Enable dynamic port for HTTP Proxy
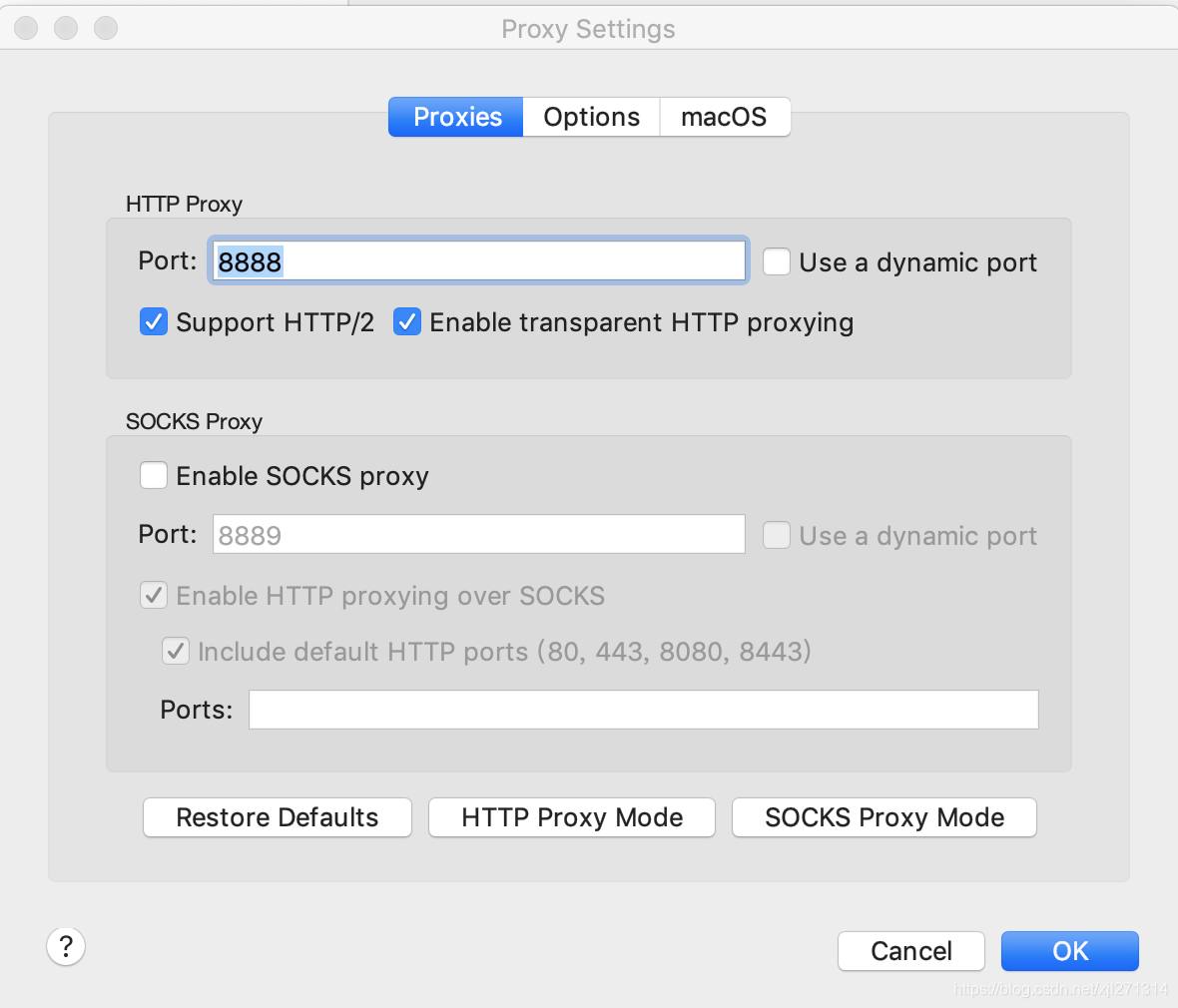Image resolution: width=1178 pixels, height=1008 pixels. 776,262
